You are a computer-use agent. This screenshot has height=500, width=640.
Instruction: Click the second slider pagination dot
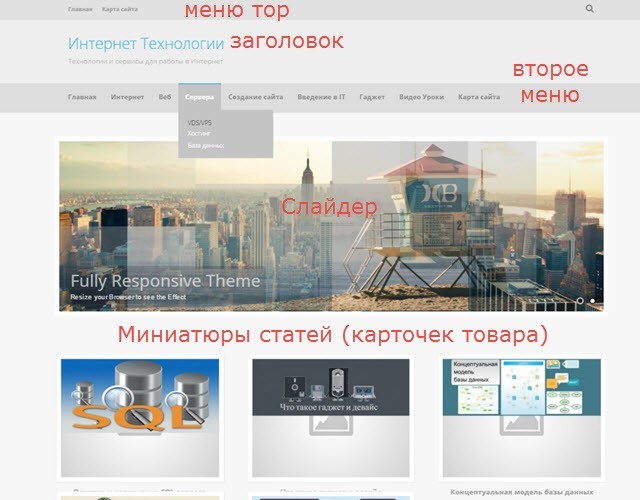tap(593, 301)
